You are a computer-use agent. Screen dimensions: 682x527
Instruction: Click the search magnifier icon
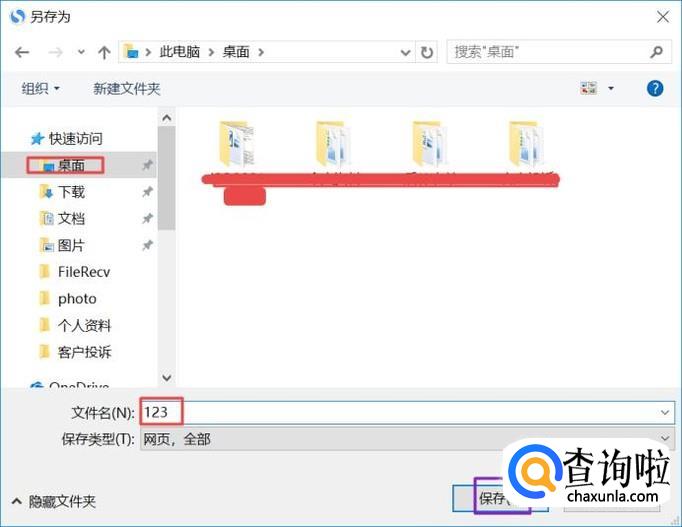coord(656,52)
